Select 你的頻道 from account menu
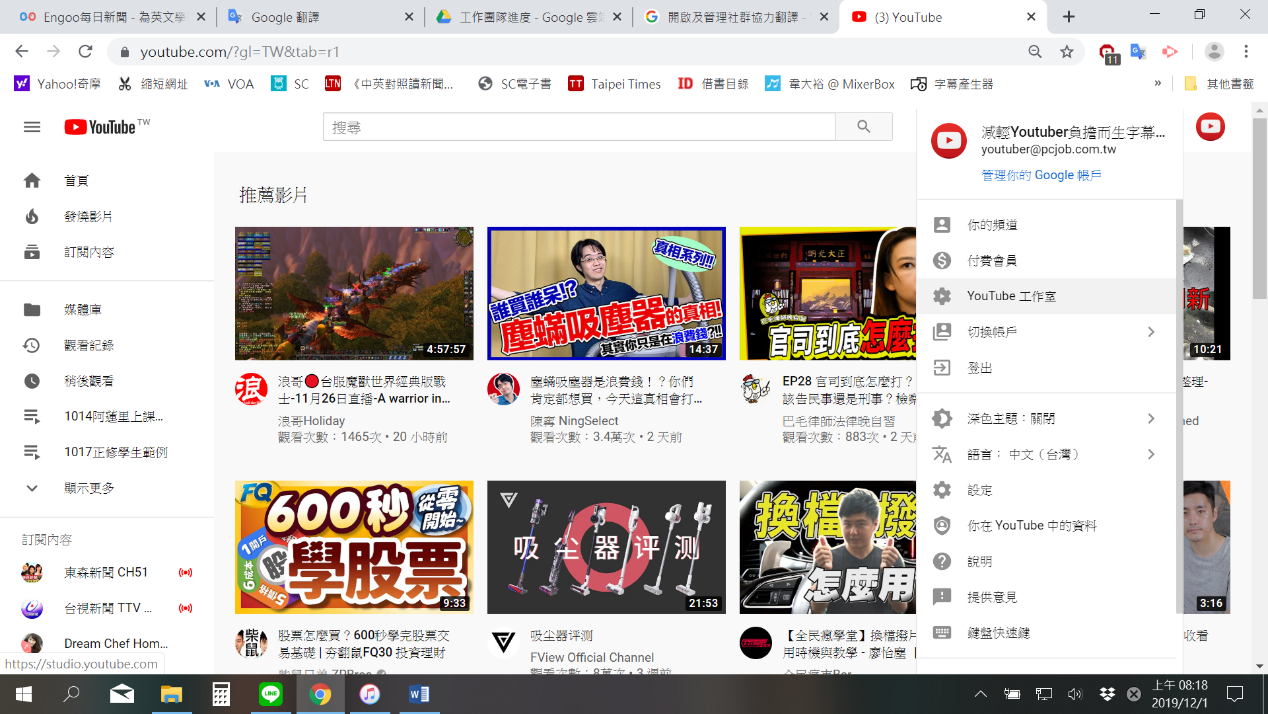The image size is (1268, 714). (1046, 225)
